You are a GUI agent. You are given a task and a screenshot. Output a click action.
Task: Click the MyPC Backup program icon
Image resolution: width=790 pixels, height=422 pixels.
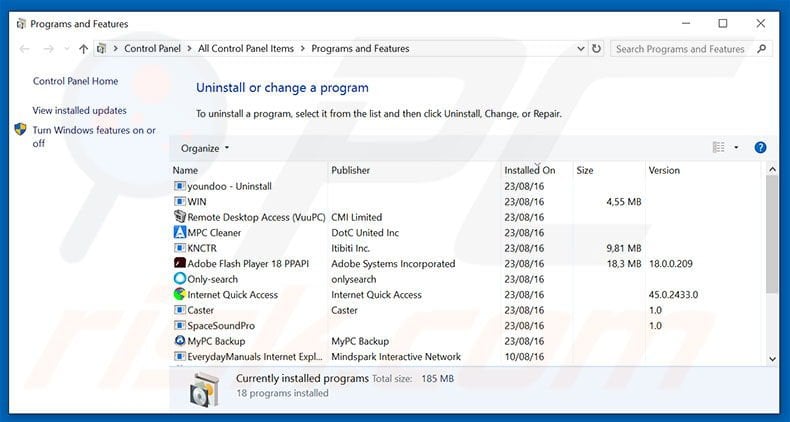coord(179,341)
